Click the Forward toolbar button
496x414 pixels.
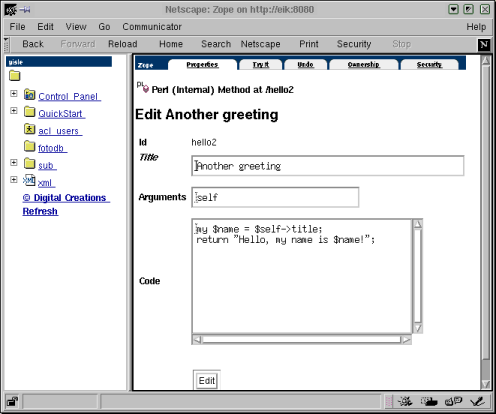[x=78, y=44]
